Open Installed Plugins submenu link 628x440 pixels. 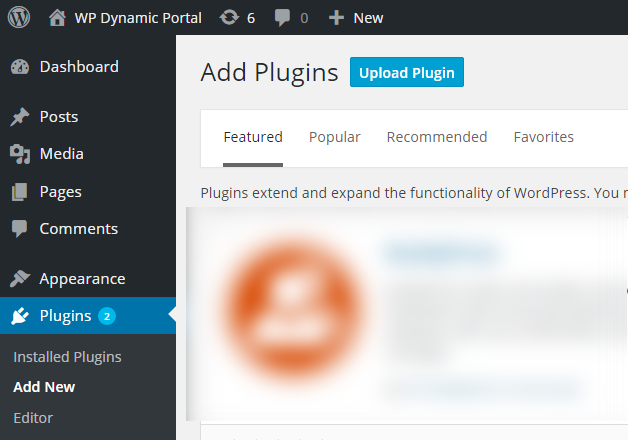click(x=67, y=357)
